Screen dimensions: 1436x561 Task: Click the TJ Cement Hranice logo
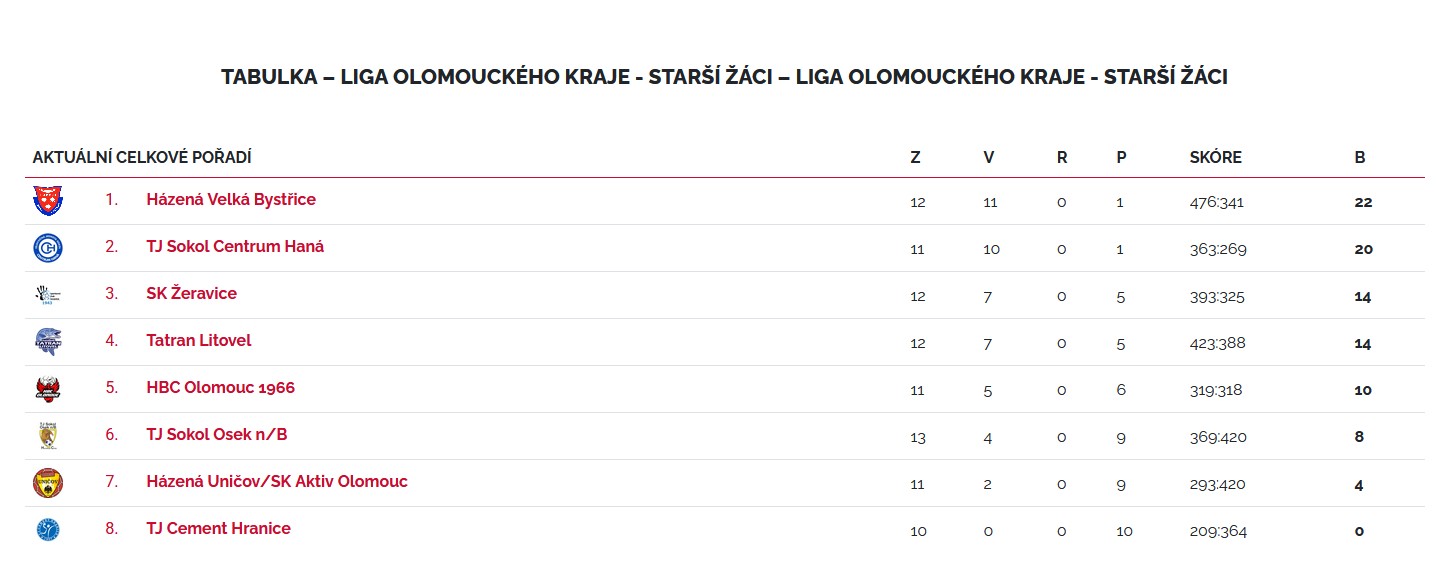47,530
